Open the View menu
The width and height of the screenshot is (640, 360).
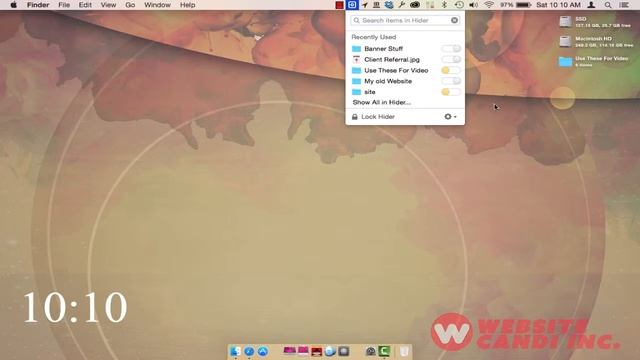click(x=108, y=5)
